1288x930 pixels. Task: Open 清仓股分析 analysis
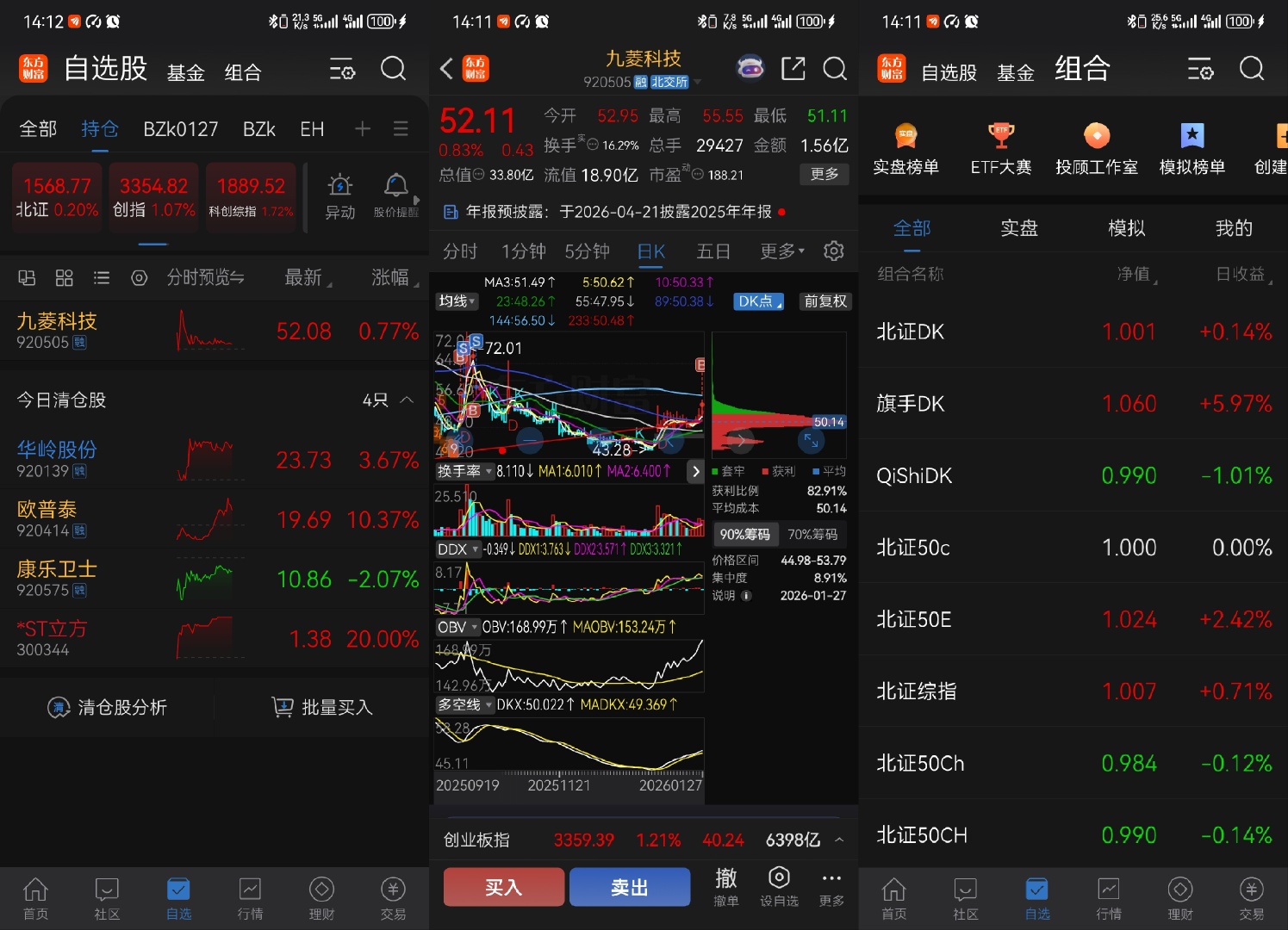click(x=107, y=707)
